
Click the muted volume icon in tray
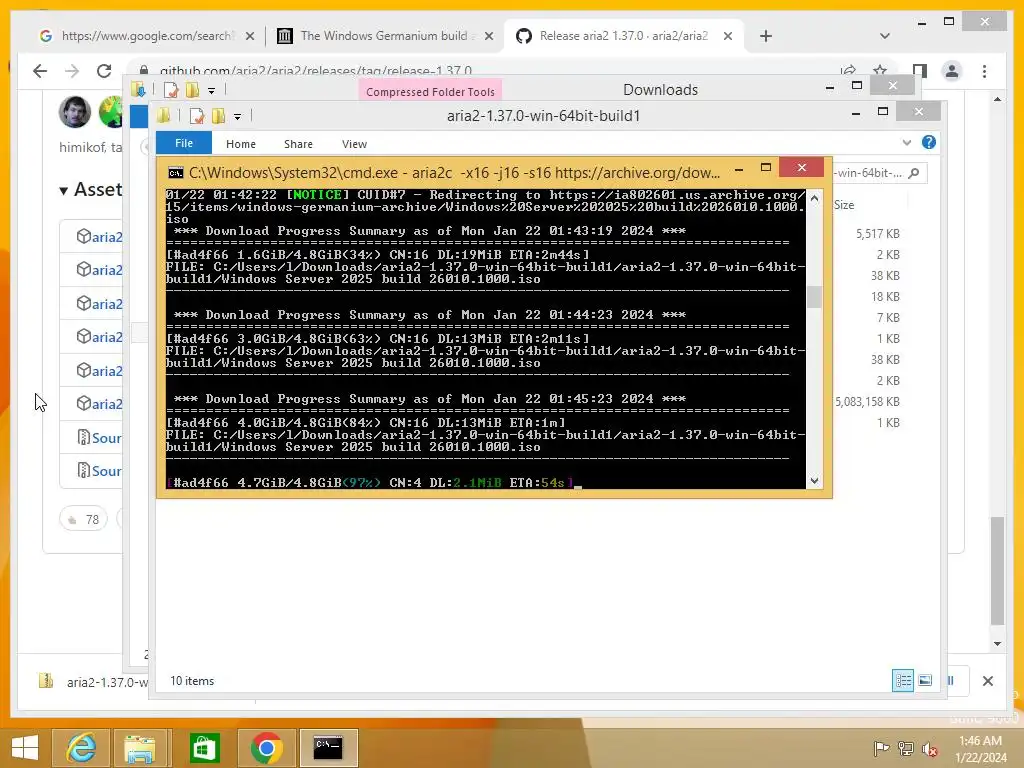pyautogui.click(x=929, y=748)
